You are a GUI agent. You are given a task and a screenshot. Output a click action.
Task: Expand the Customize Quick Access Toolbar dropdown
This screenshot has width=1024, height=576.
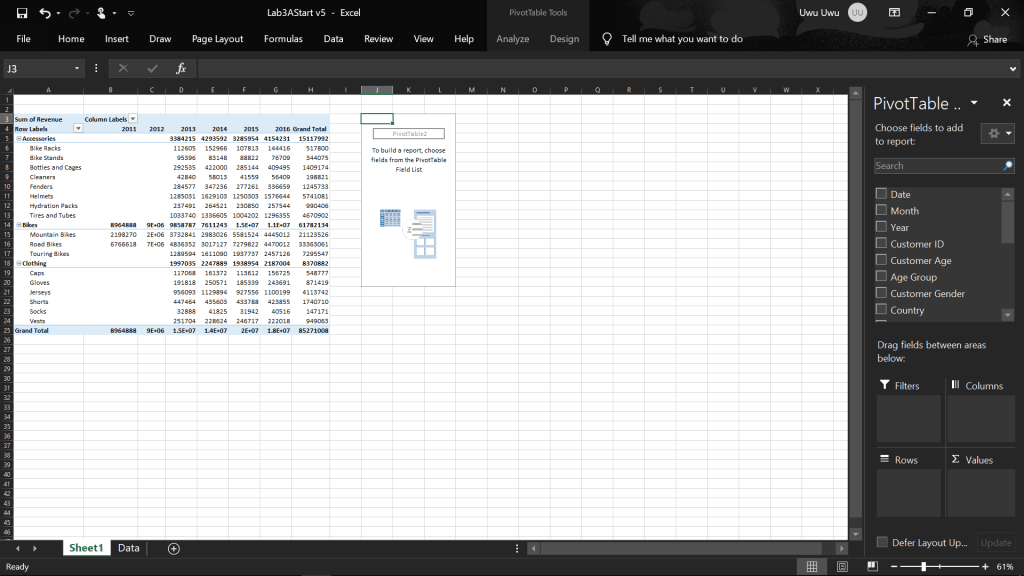[x=132, y=13]
